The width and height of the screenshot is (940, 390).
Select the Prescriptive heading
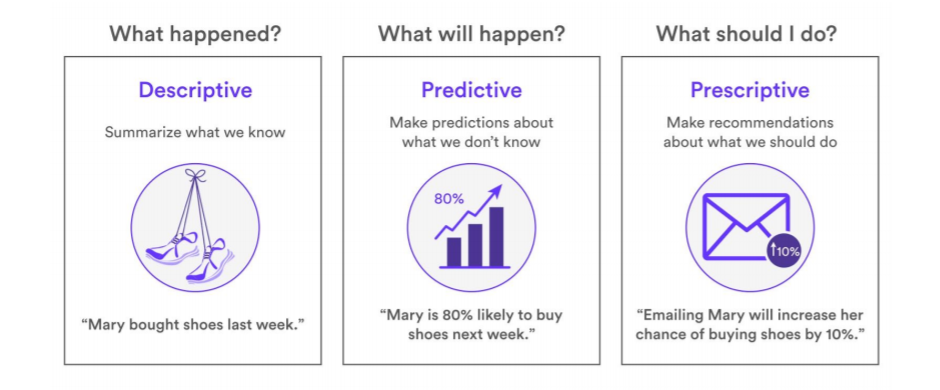tap(750, 90)
